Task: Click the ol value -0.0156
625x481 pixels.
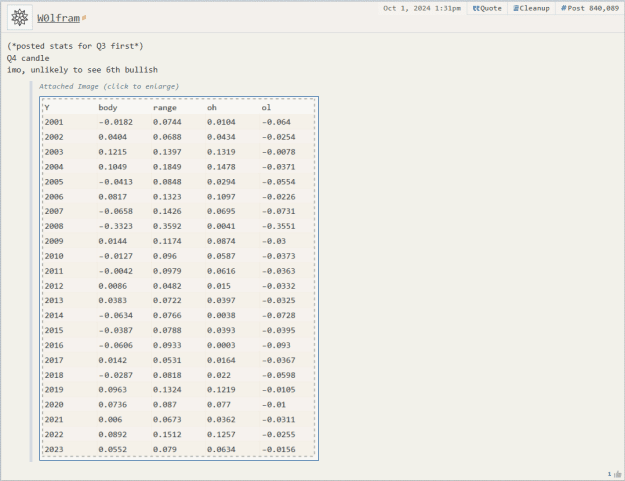Action: pos(279,450)
